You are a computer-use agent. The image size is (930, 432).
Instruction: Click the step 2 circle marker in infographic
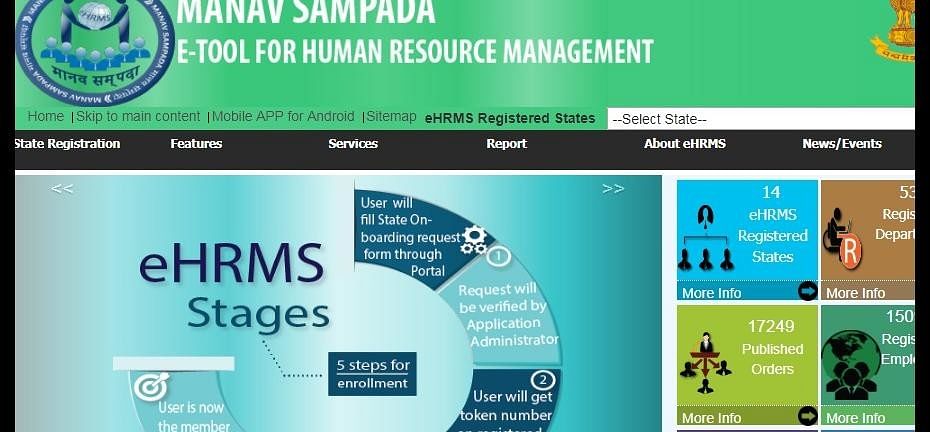click(x=543, y=380)
